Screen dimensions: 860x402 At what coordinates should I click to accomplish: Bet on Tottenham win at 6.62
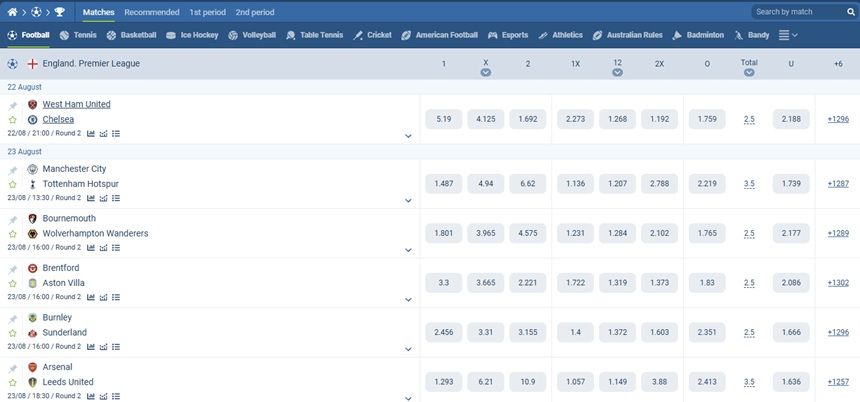coord(528,184)
